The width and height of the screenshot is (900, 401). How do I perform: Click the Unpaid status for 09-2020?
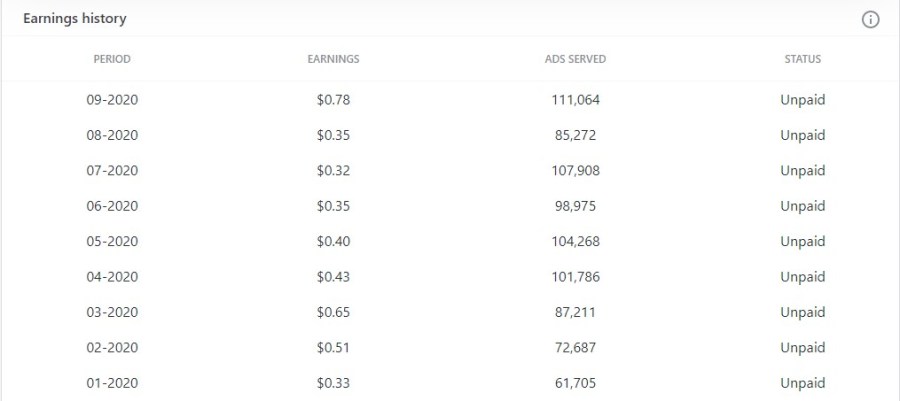(802, 100)
